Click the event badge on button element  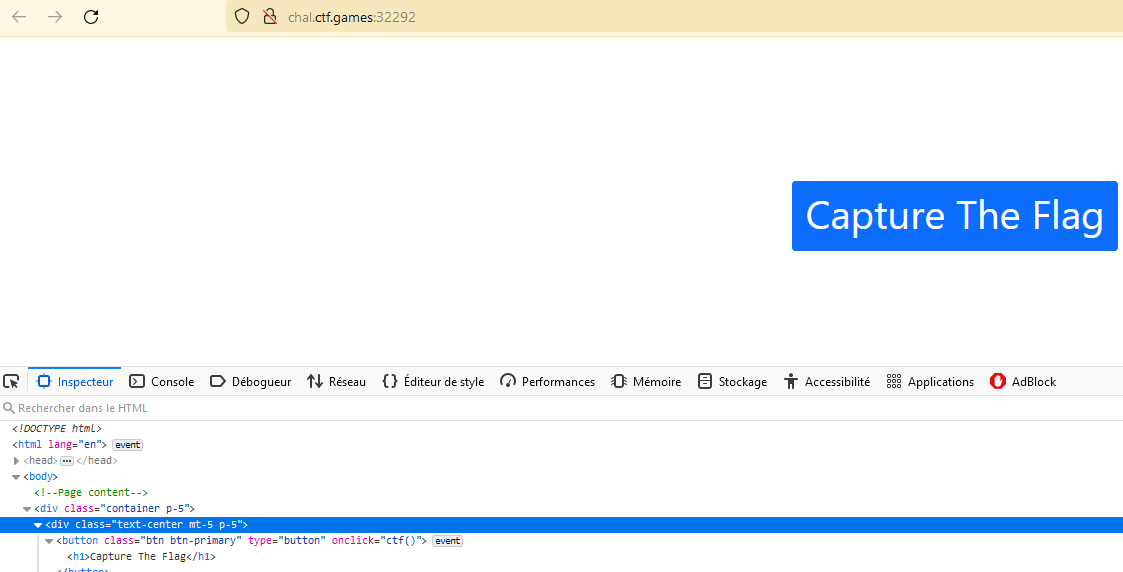pyautogui.click(x=447, y=541)
